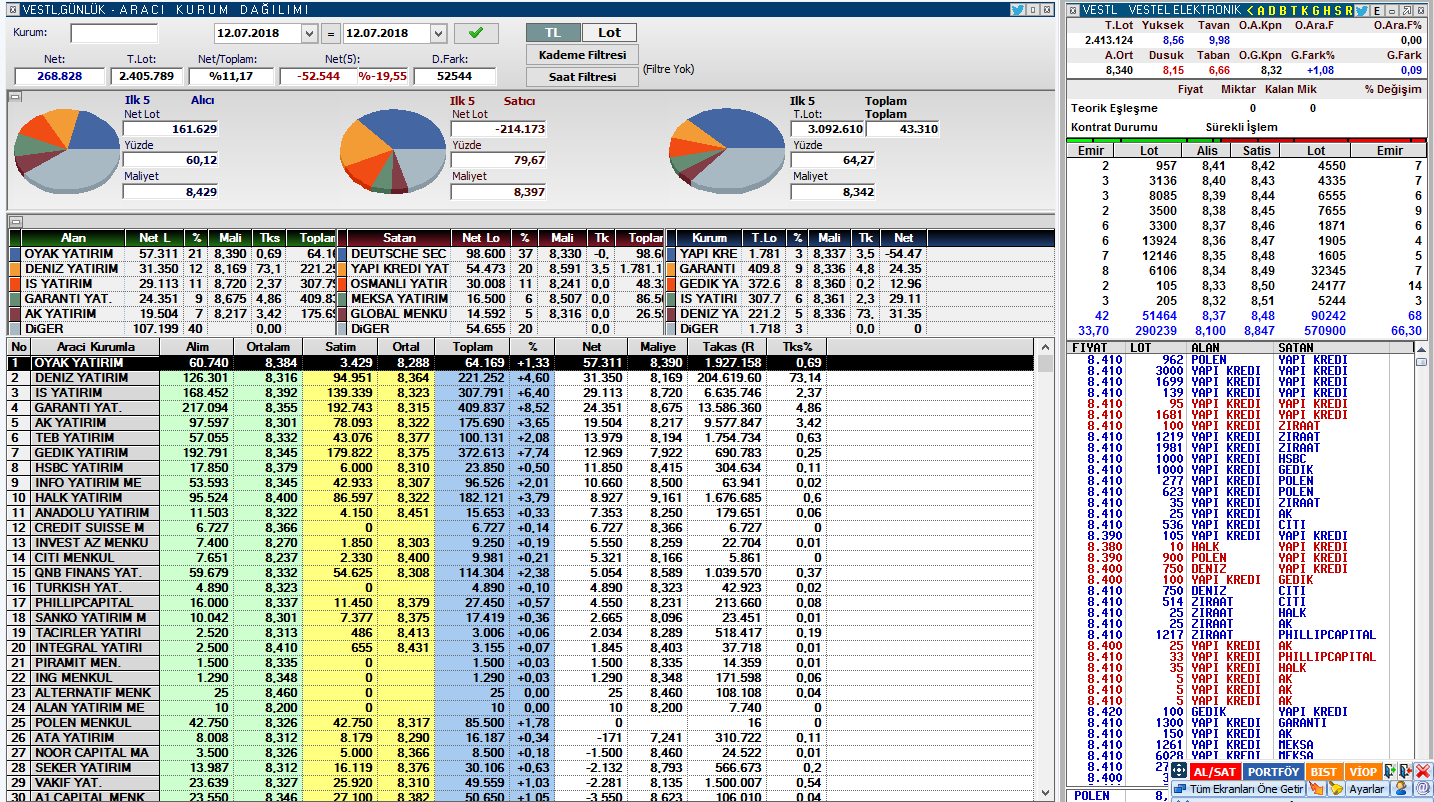Open the Saat Filtresi button
Viewport: 1434px width, 802px height.
click(582, 77)
